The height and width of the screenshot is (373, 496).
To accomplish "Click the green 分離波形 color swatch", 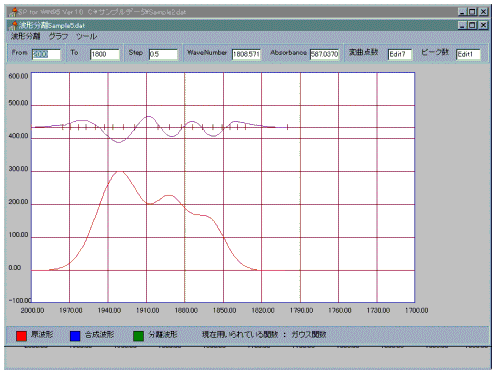I will 138,336.
